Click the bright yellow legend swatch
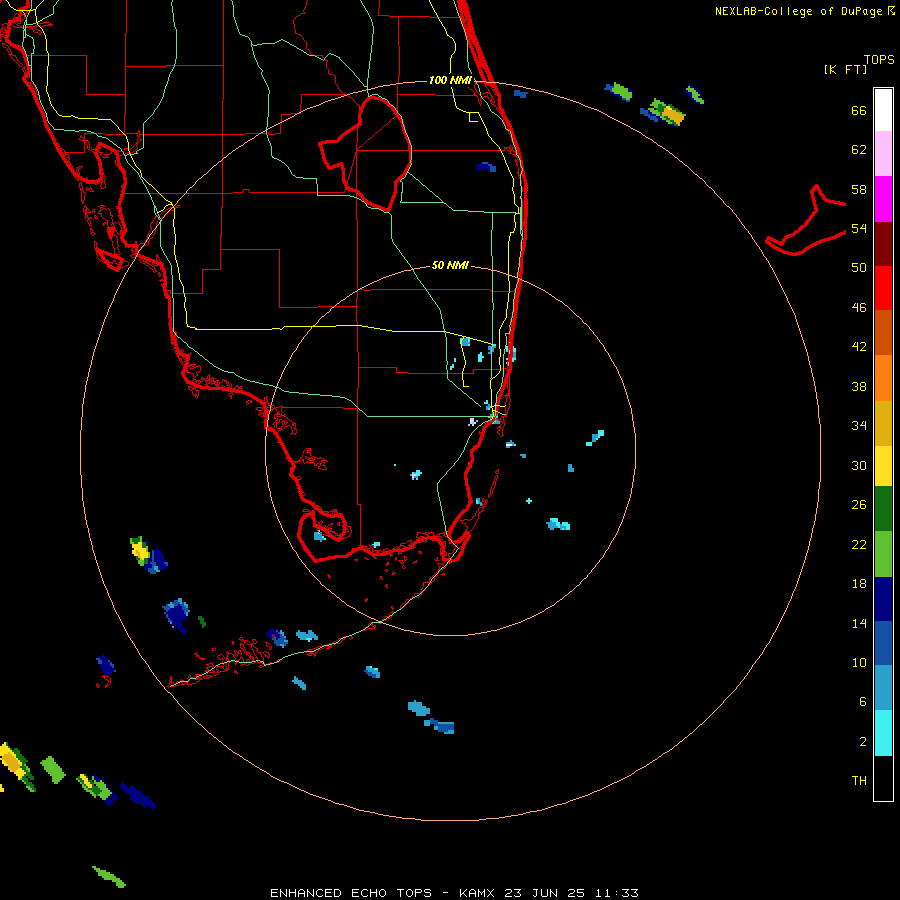 point(883,466)
